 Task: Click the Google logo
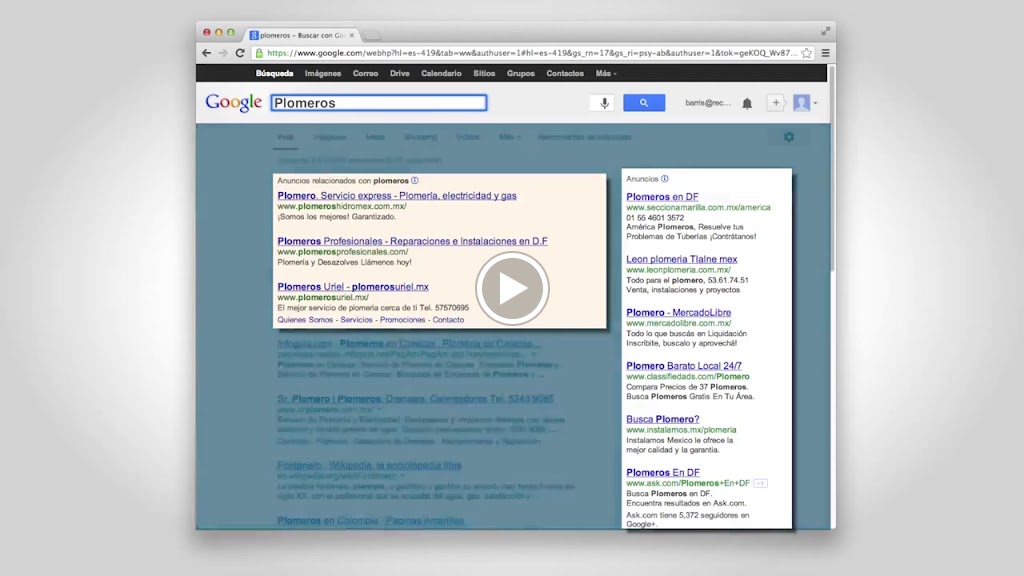tap(233, 103)
